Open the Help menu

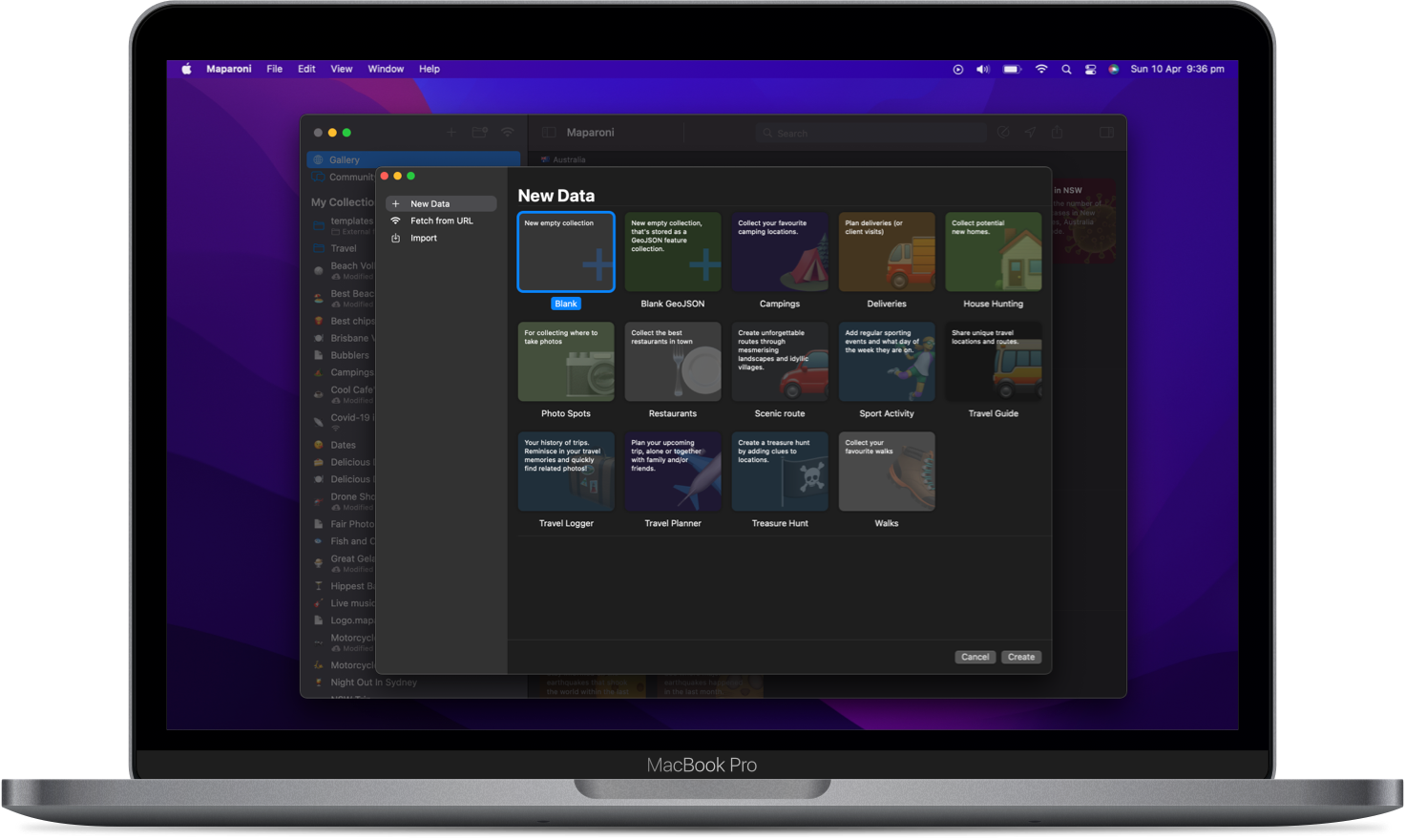(430, 69)
